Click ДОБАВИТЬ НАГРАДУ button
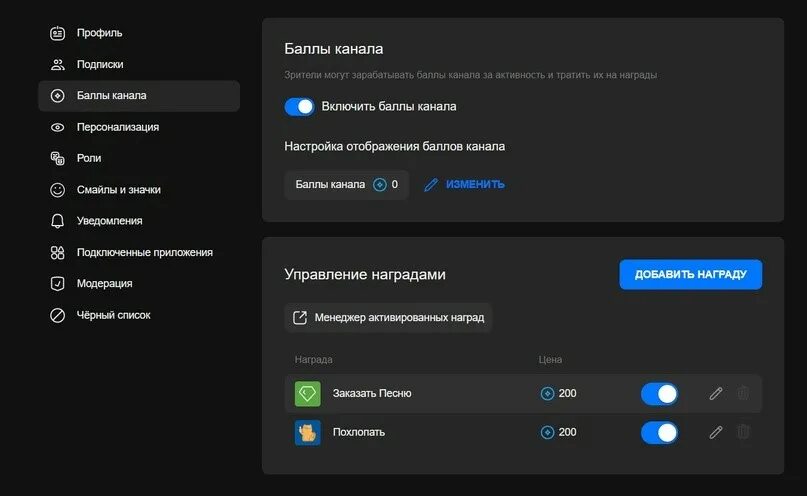 pyautogui.click(x=691, y=274)
